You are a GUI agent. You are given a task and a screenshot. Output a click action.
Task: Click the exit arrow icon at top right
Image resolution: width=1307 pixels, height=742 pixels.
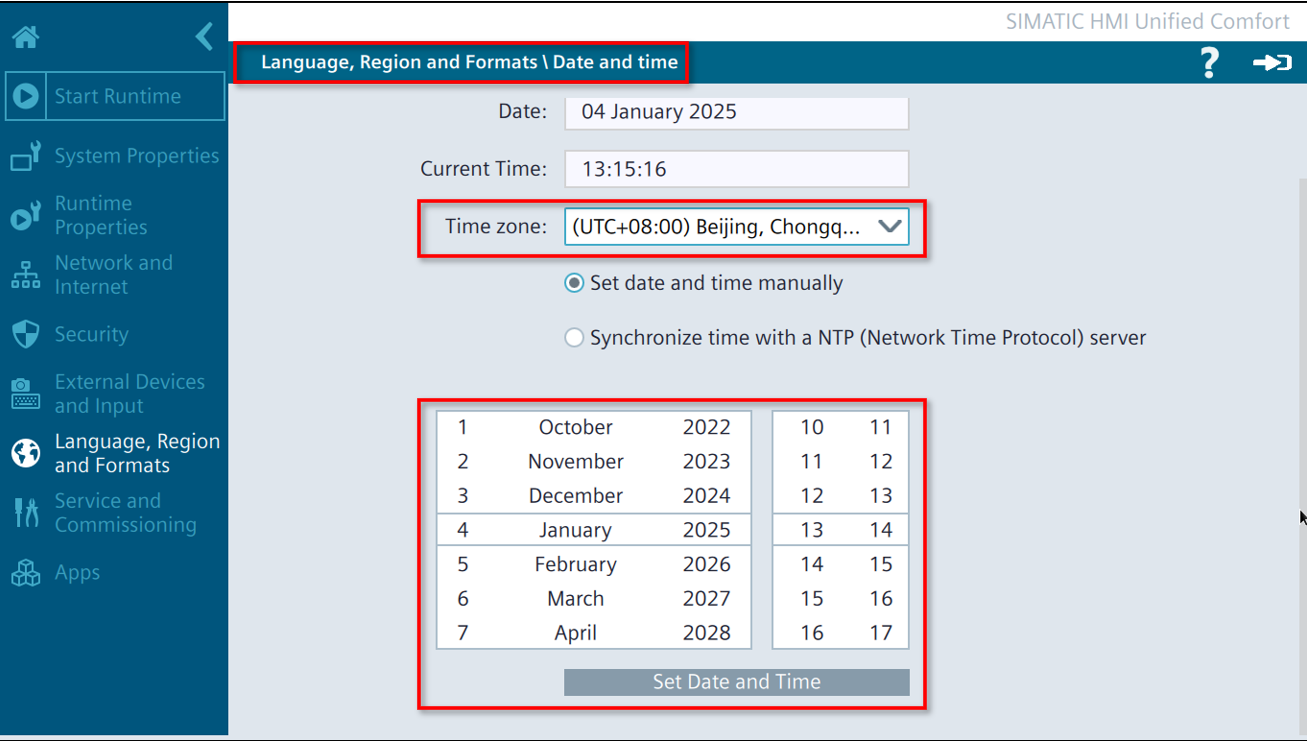(1271, 63)
